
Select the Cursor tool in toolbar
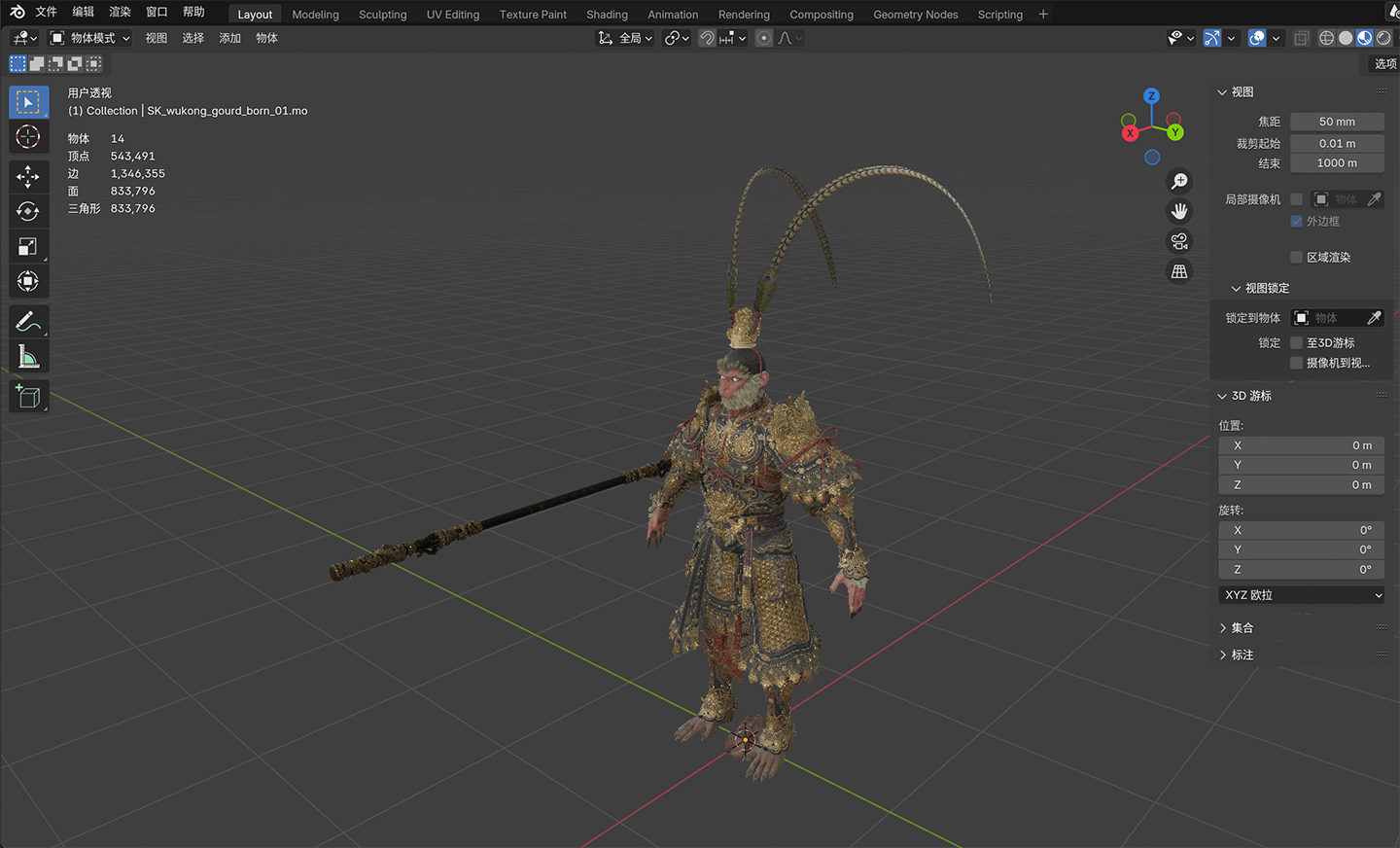pos(28,137)
